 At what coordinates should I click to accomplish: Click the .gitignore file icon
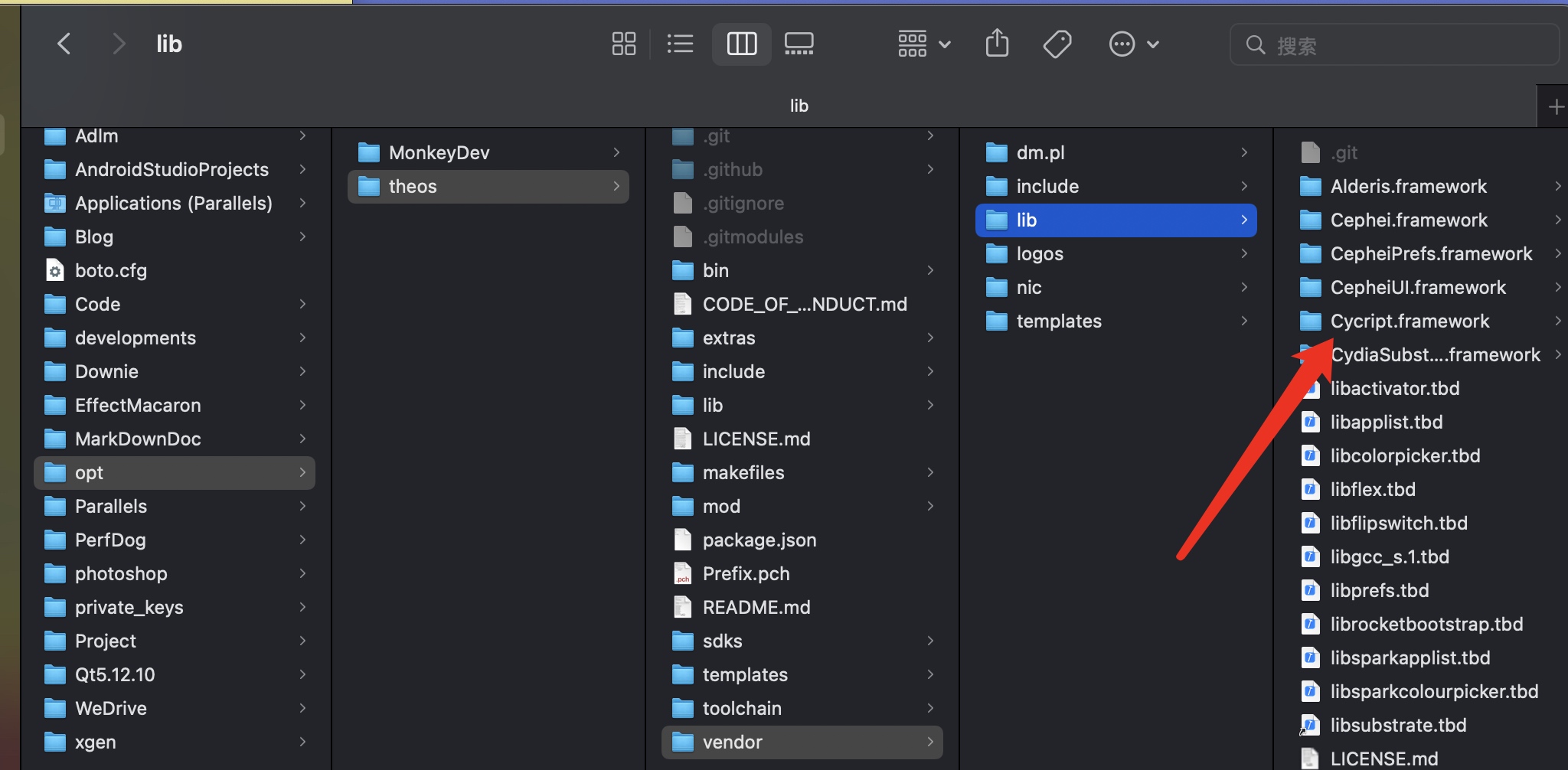point(683,203)
